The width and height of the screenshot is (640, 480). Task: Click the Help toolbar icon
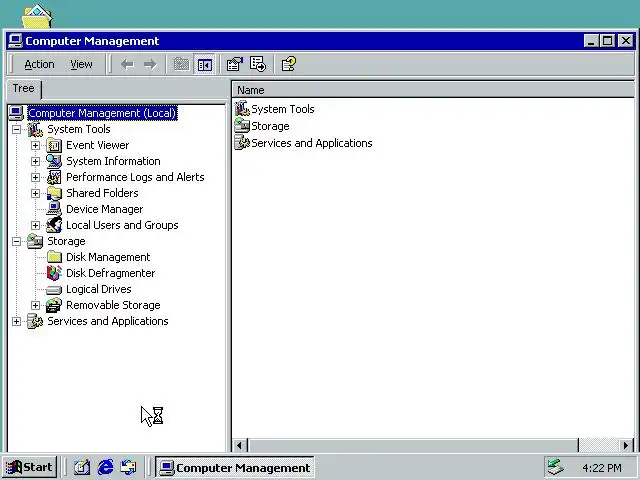pos(289,64)
